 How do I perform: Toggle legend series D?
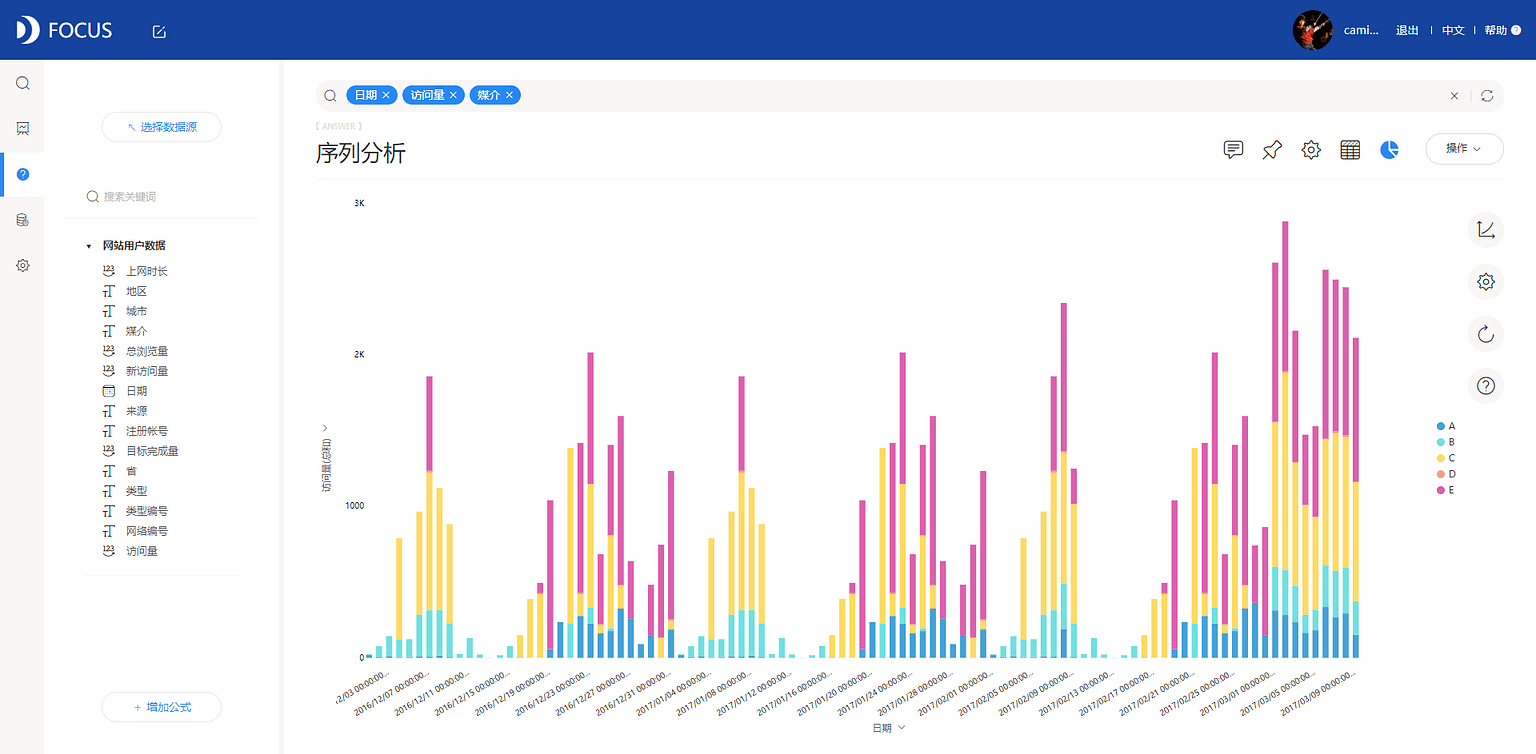click(1446, 474)
